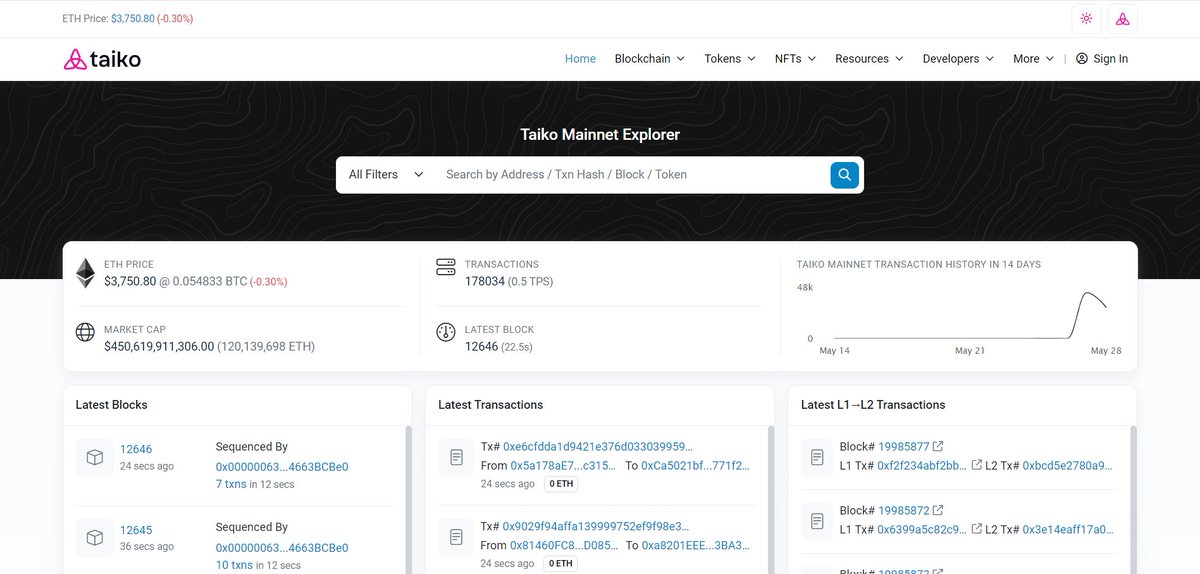Open external link icon beside Block# 19985872
1200x574 pixels.
click(938, 511)
